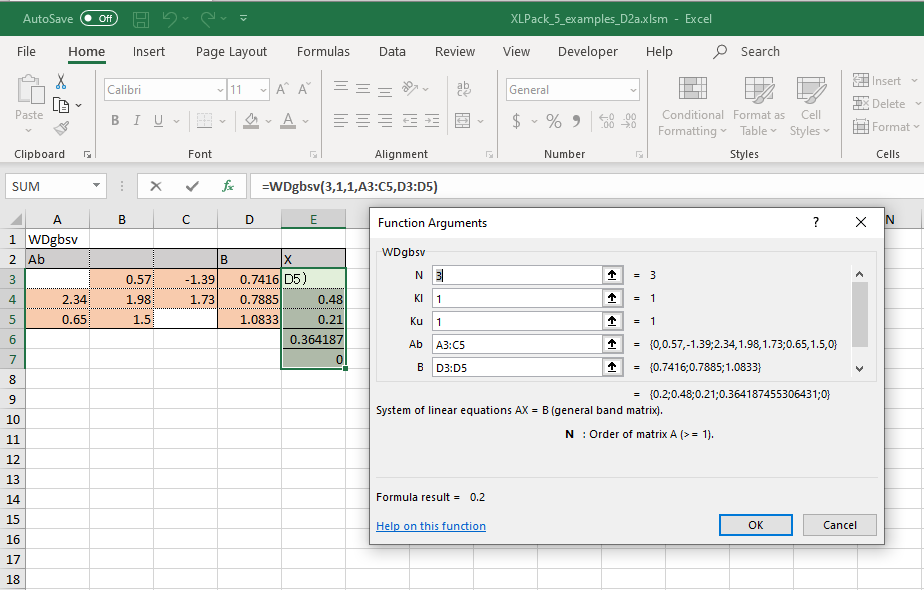The width and height of the screenshot is (924, 590).
Task: Click the Font Color A swatch
Action: click(288, 121)
